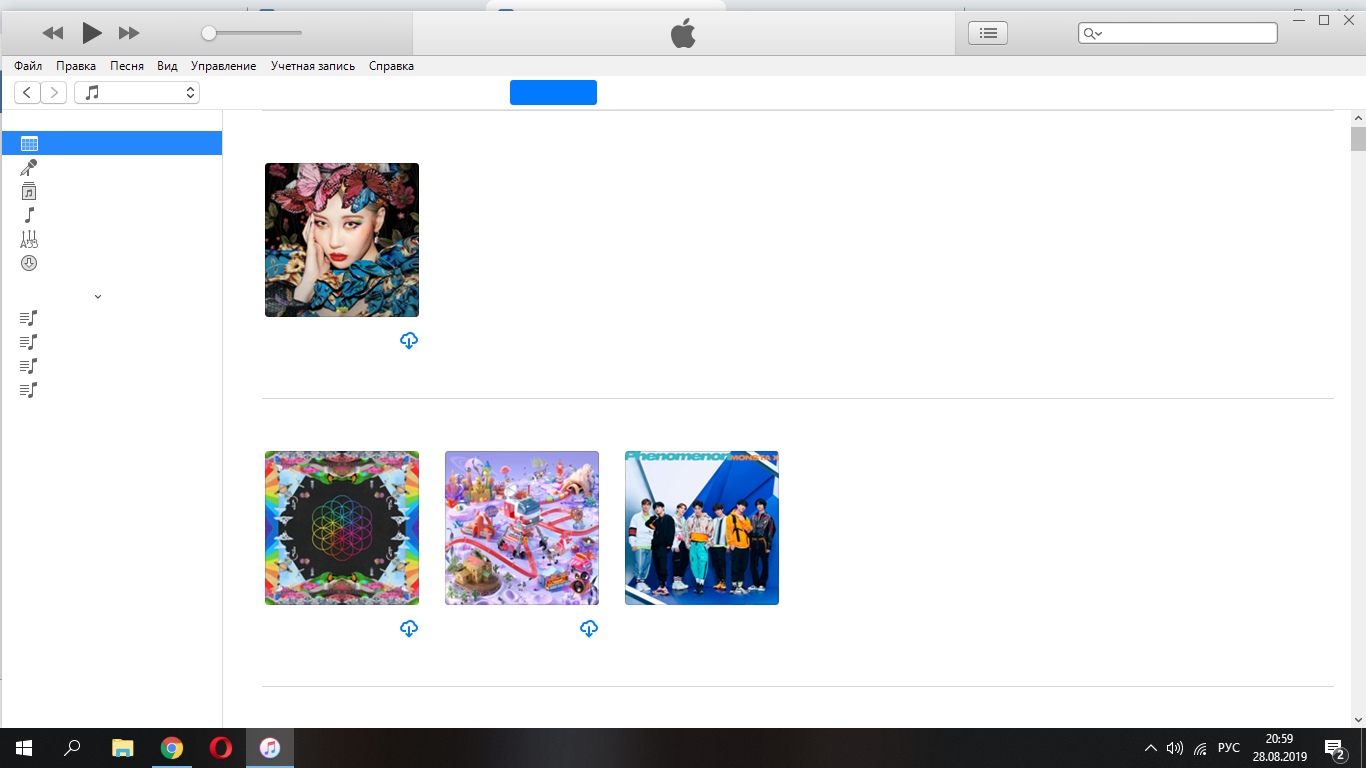Open Downloaded via the circled down-arrow icon
The height and width of the screenshot is (768, 1366).
click(x=29, y=263)
